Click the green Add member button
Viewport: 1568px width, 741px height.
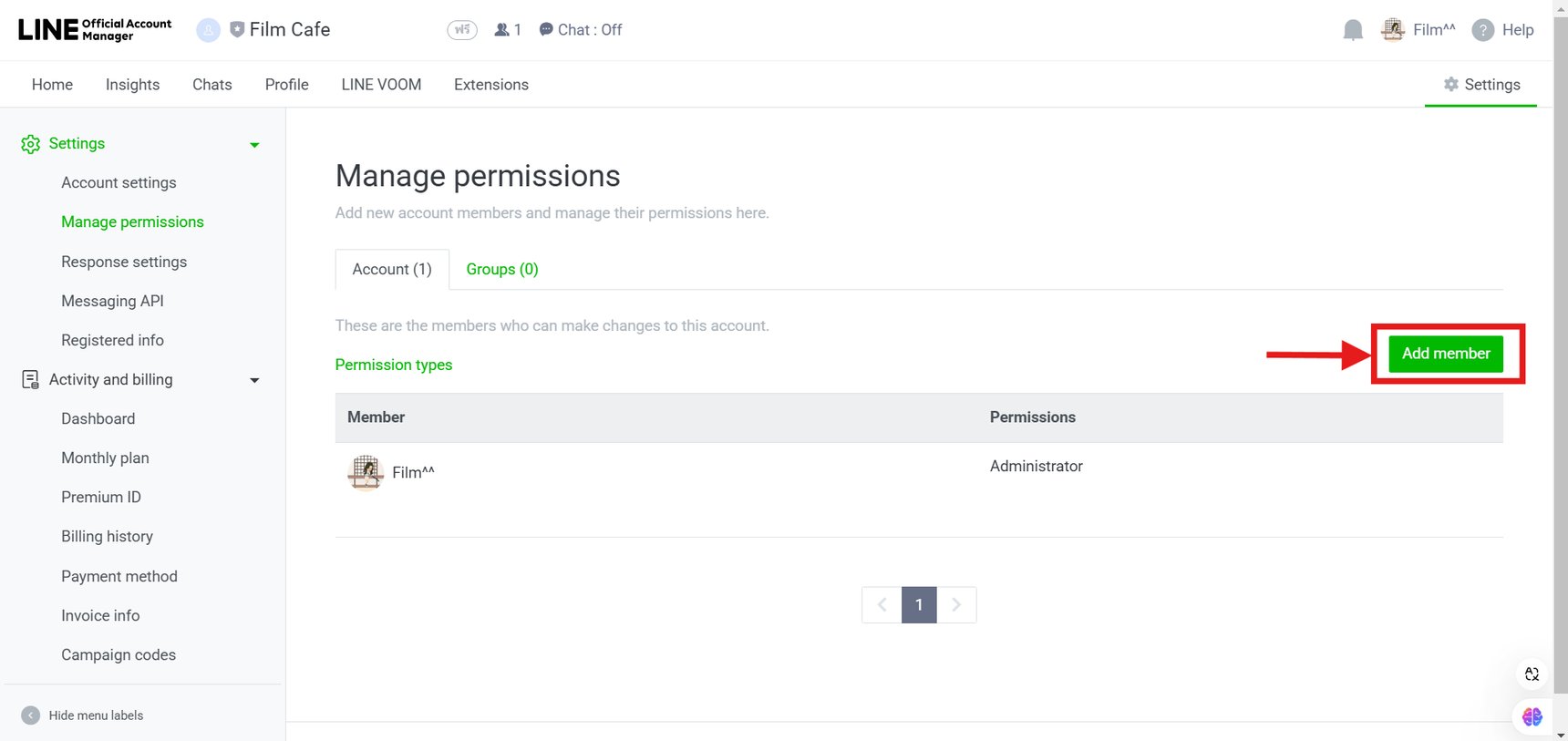click(x=1446, y=354)
